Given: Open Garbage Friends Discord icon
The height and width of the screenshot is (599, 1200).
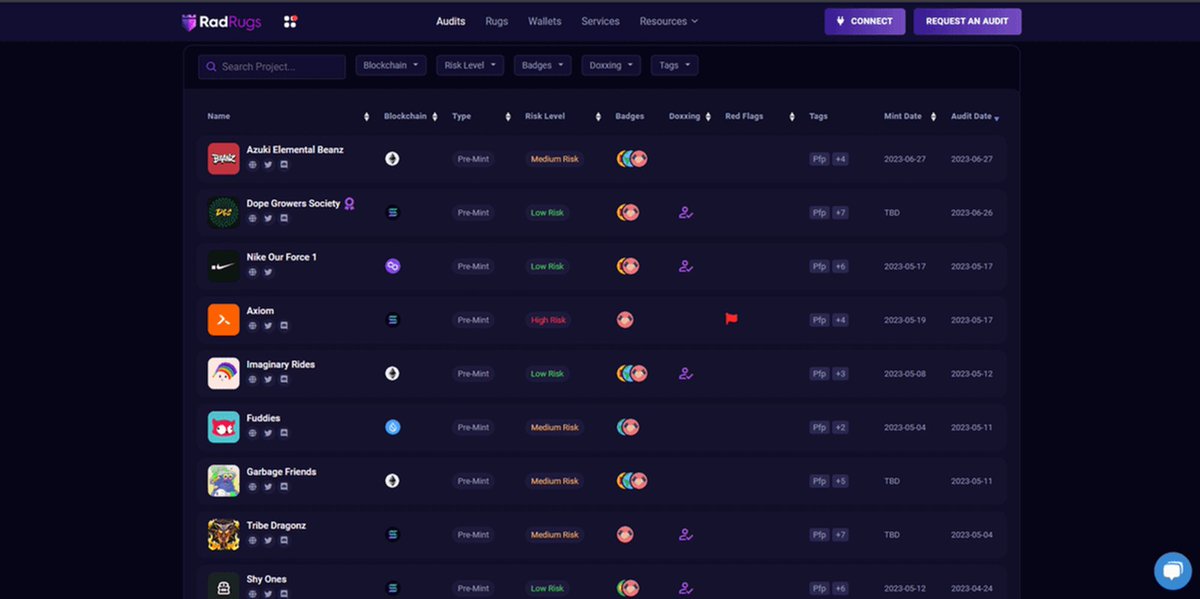Looking at the screenshot, I should pyautogui.click(x=284, y=486).
